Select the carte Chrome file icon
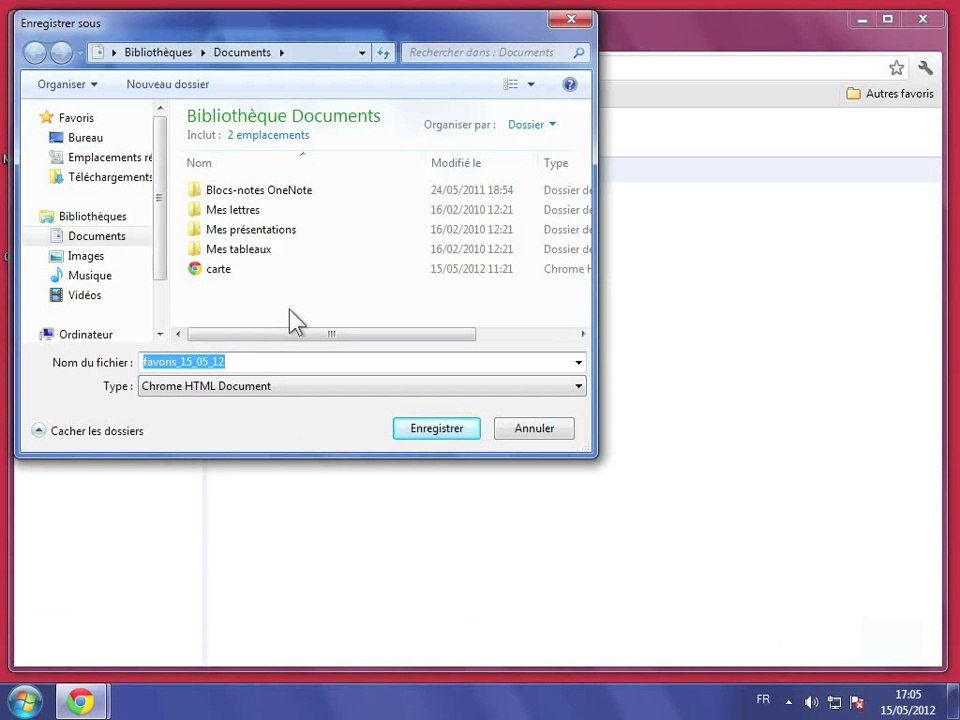The width and height of the screenshot is (960, 720). [194, 268]
